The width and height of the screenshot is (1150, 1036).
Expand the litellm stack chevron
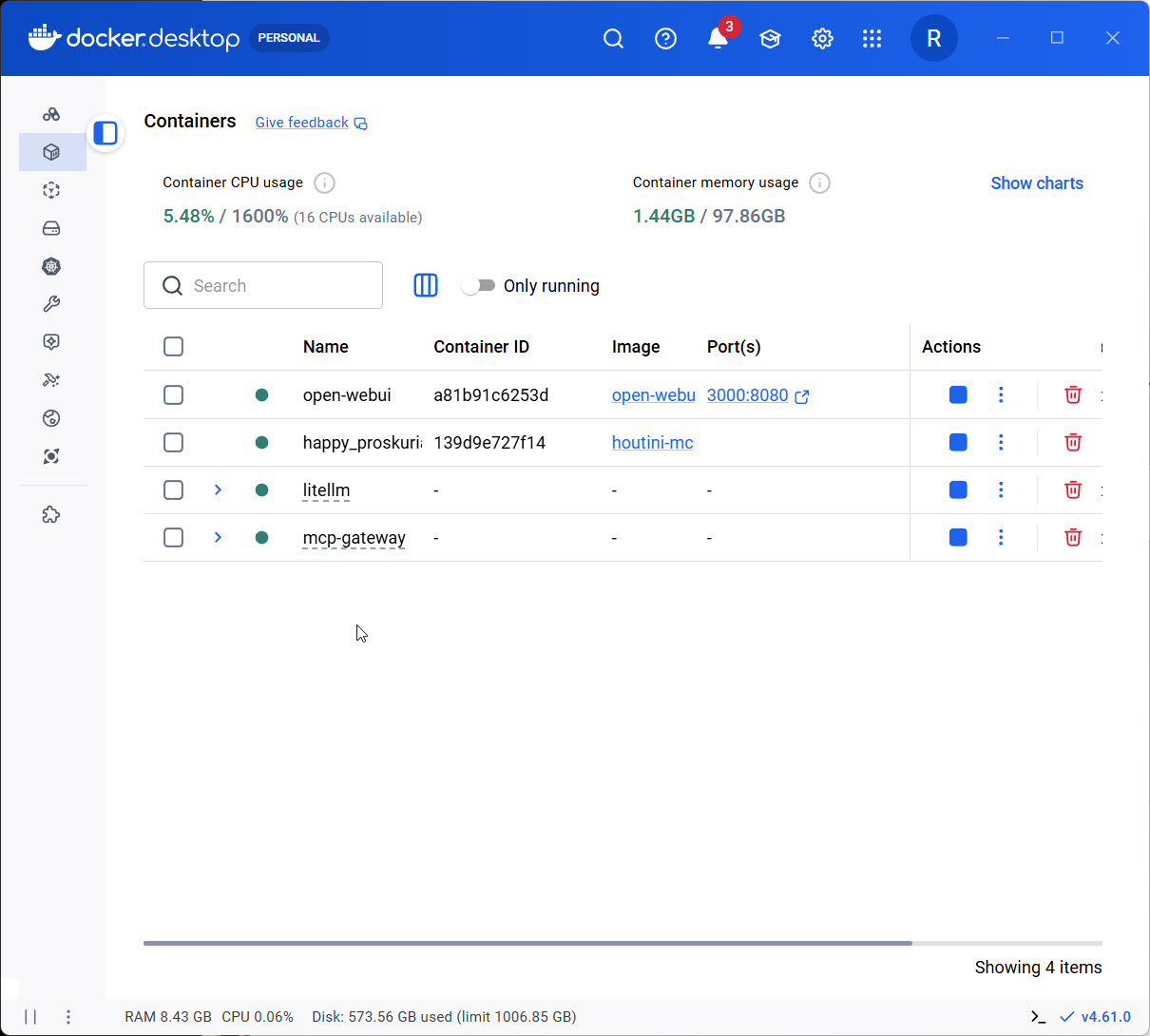218,489
